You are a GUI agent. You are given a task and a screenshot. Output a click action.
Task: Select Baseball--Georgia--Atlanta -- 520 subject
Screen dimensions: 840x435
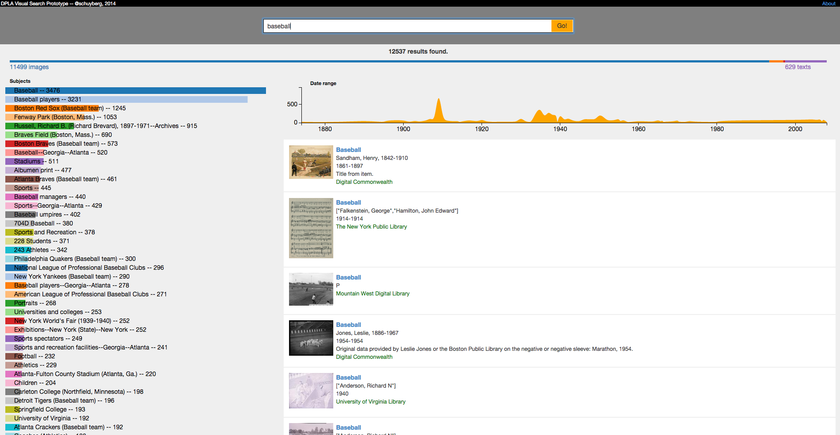click(56, 152)
